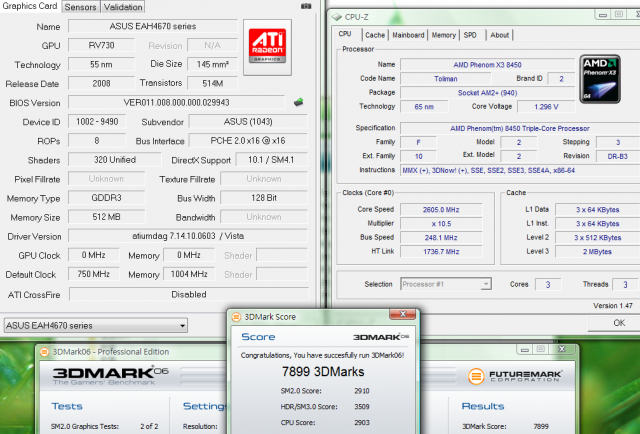Open the CPU-Z SPD tab
640x434 pixels.
point(470,35)
